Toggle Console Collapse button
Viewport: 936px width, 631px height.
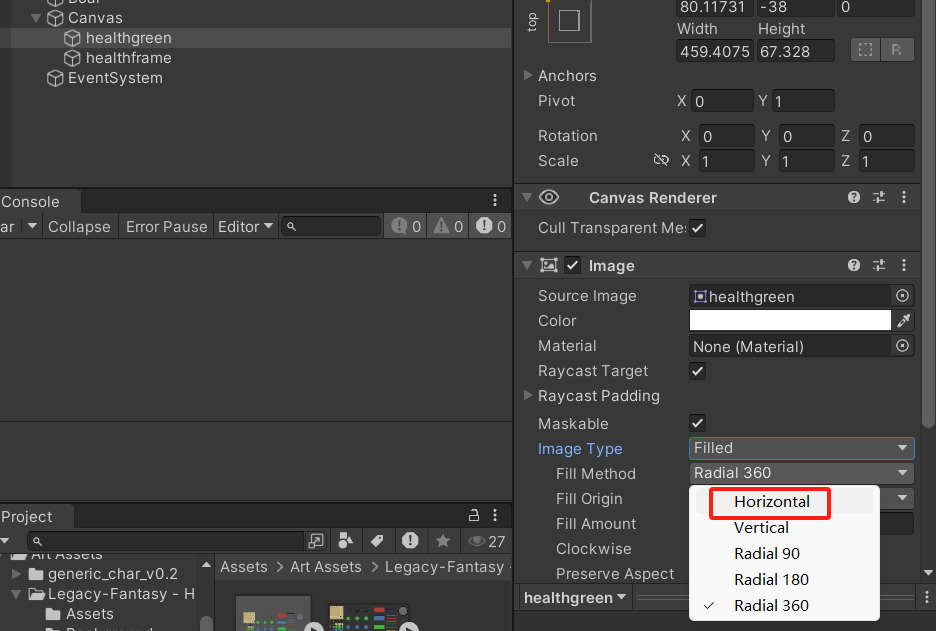(x=79, y=227)
